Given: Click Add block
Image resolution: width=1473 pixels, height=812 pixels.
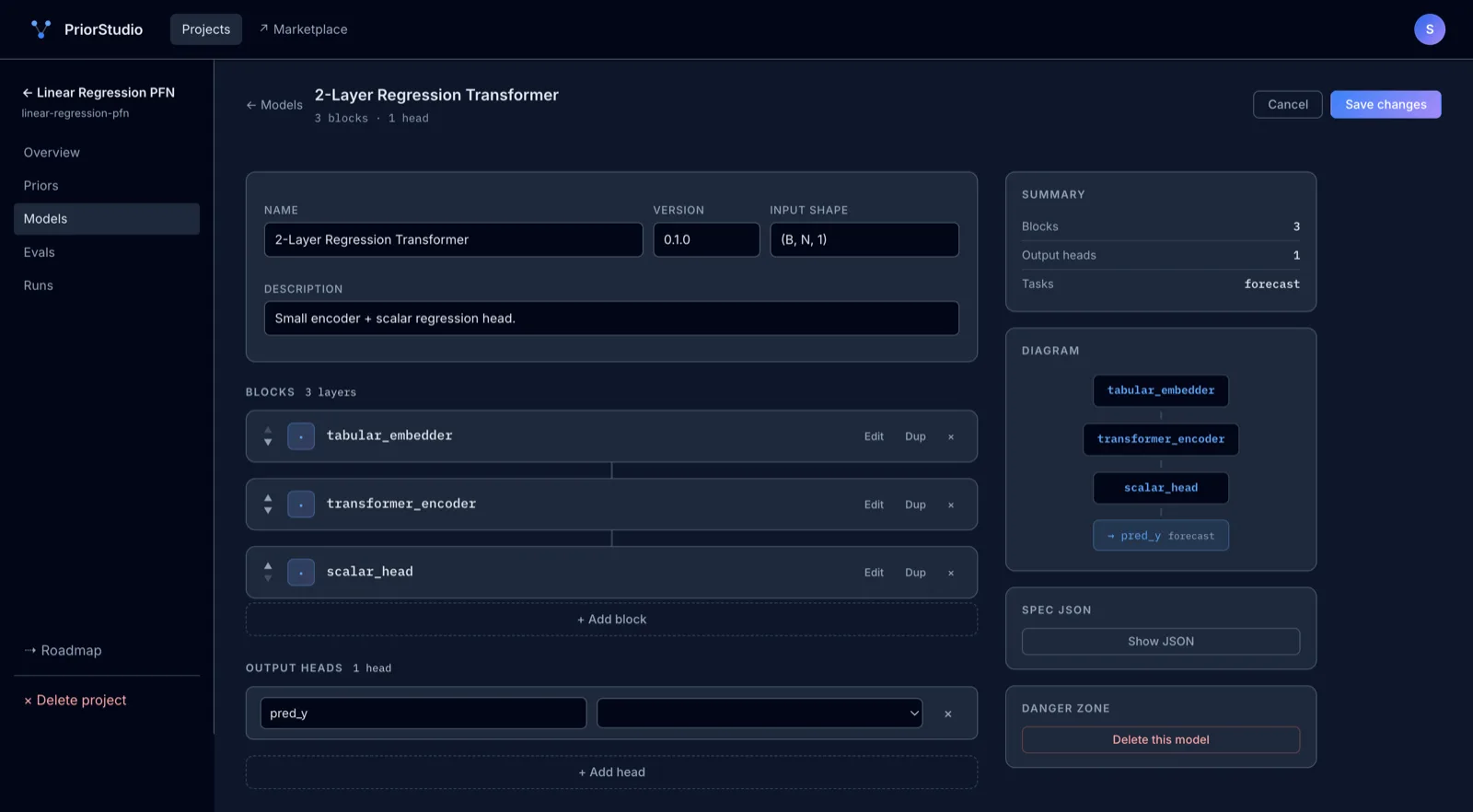Looking at the screenshot, I should [611, 620].
